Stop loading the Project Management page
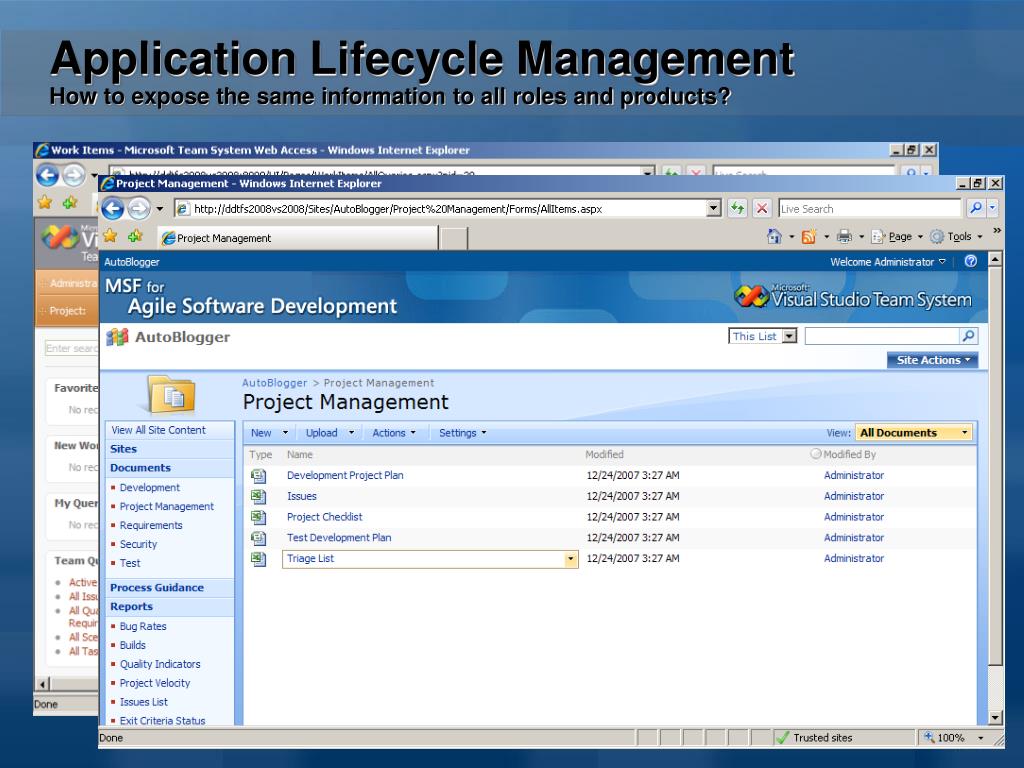 pyautogui.click(x=761, y=208)
